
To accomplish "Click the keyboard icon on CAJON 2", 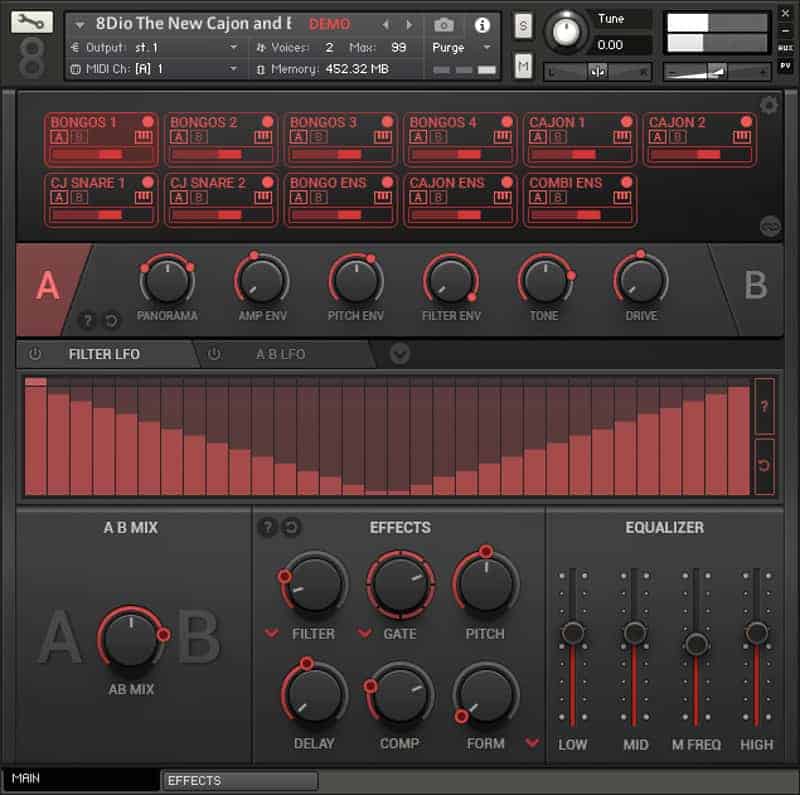I will click(x=741, y=137).
